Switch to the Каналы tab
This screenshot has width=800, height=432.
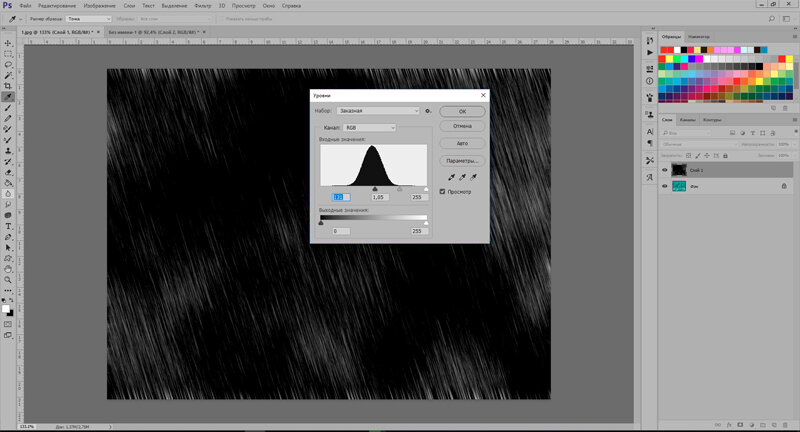click(687, 120)
